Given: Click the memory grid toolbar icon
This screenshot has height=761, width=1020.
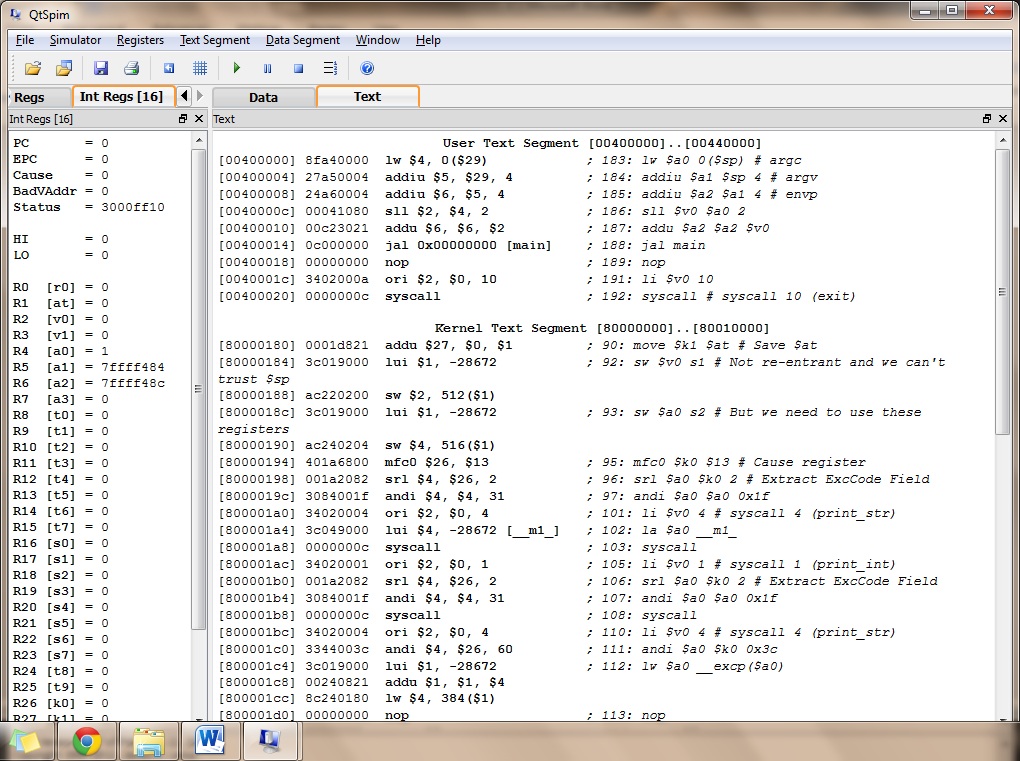Looking at the screenshot, I should pyautogui.click(x=199, y=67).
